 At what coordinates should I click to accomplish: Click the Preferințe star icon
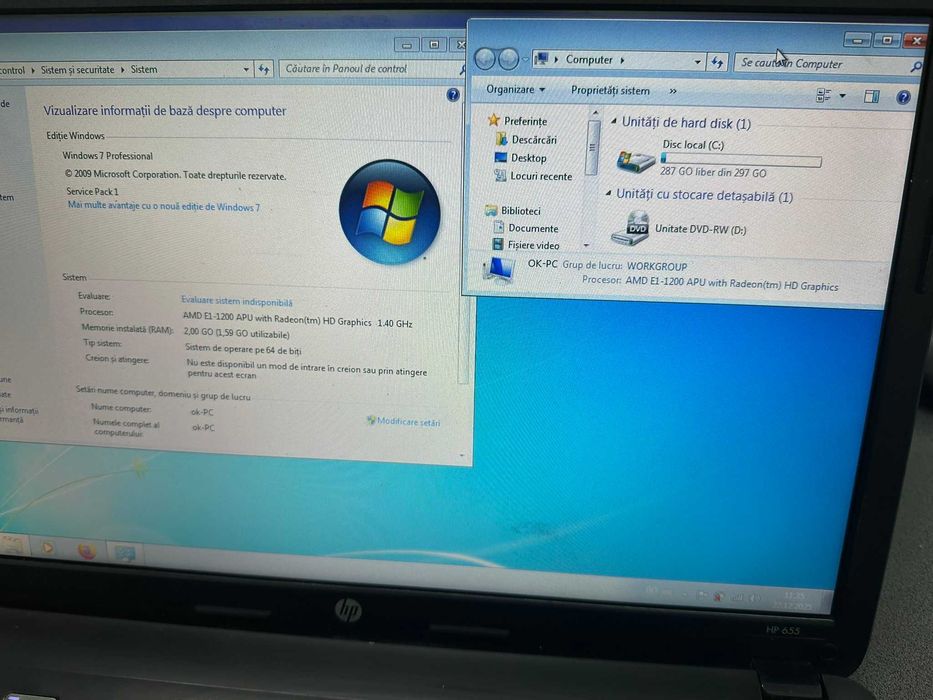point(493,120)
